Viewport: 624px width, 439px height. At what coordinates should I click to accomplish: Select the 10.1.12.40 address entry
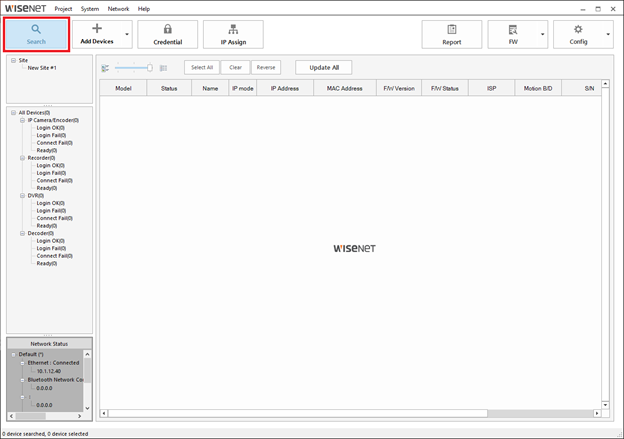[x=49, y=371]
